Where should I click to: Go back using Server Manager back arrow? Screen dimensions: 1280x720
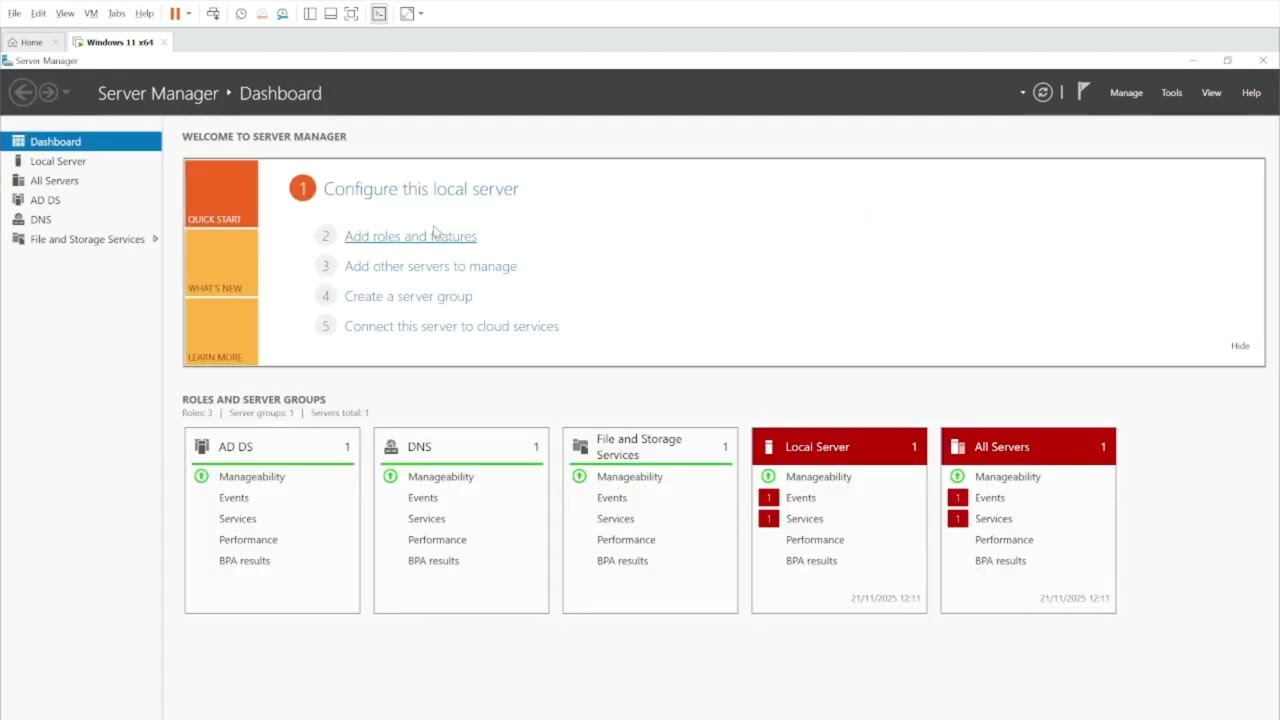23,93
